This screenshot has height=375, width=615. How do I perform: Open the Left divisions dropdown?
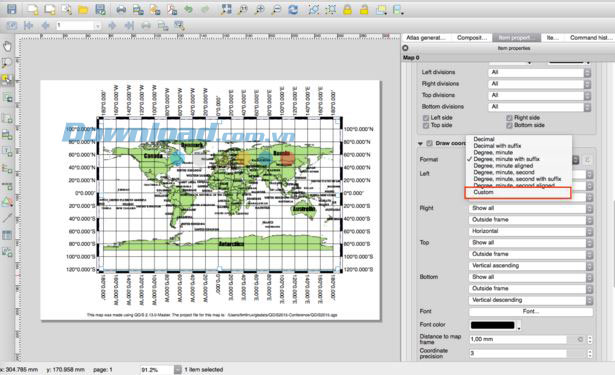coord(539,73)
